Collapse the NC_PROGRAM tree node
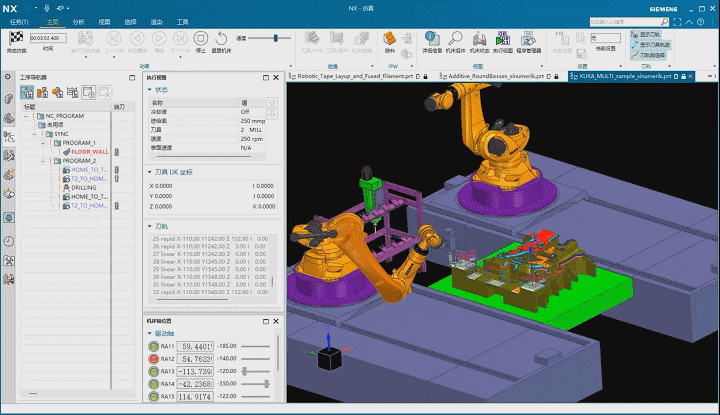The width and height of the screenshot is (720, 415). (x=26, y=116)
